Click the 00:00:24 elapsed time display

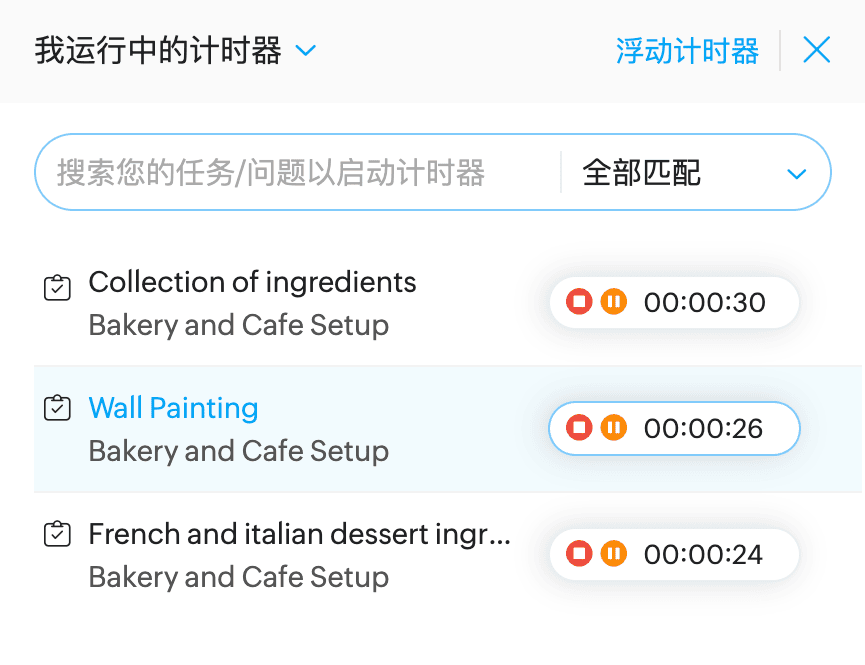click(703, 553)
